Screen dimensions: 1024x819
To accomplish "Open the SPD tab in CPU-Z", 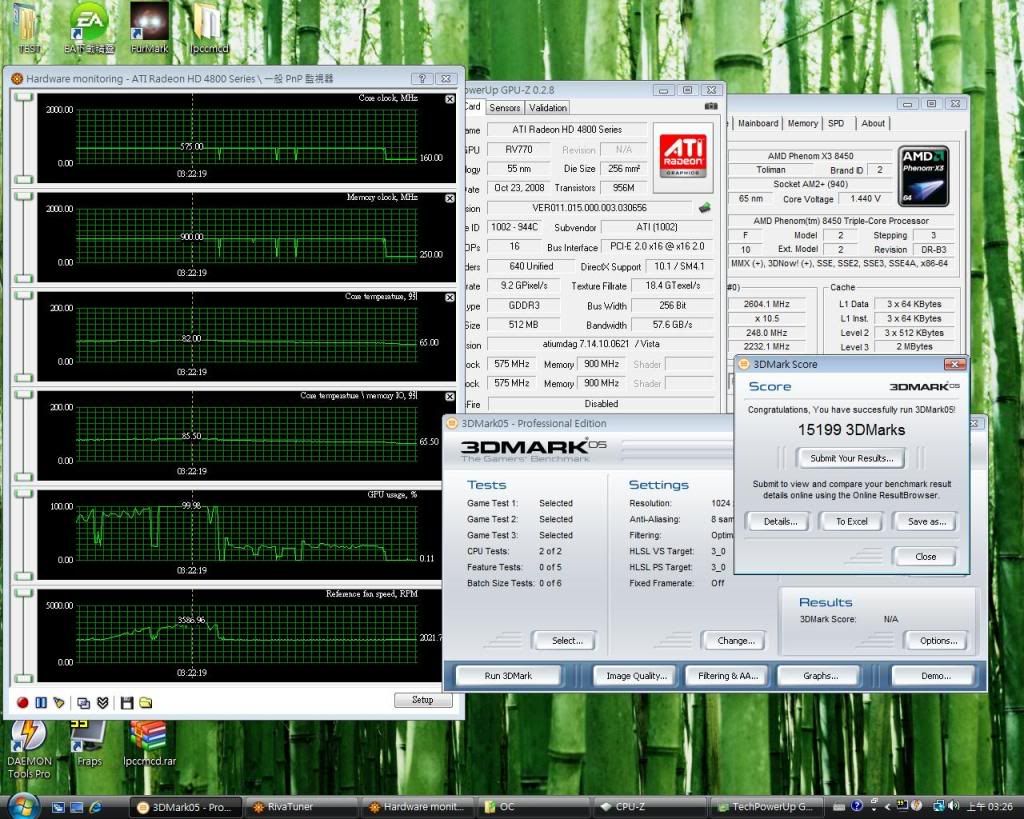I will (836, 123).
